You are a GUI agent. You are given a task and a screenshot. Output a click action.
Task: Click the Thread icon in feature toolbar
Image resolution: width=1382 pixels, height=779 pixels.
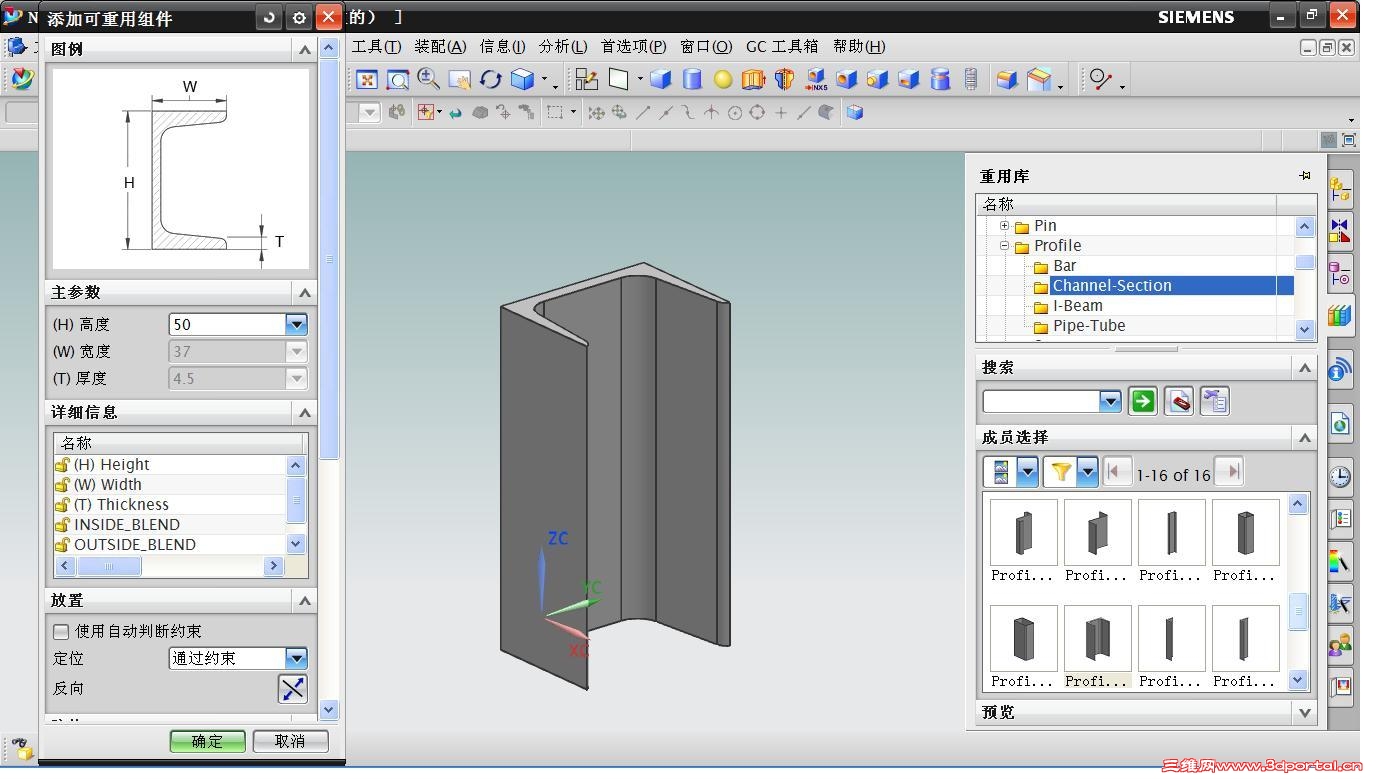tap(970, 80)
